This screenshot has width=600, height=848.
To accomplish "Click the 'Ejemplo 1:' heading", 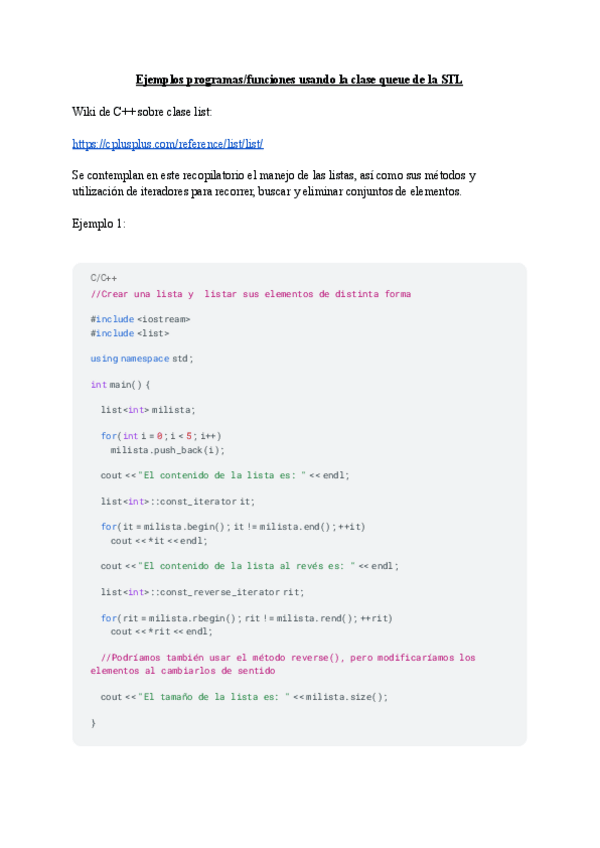I will pos(99,224).
